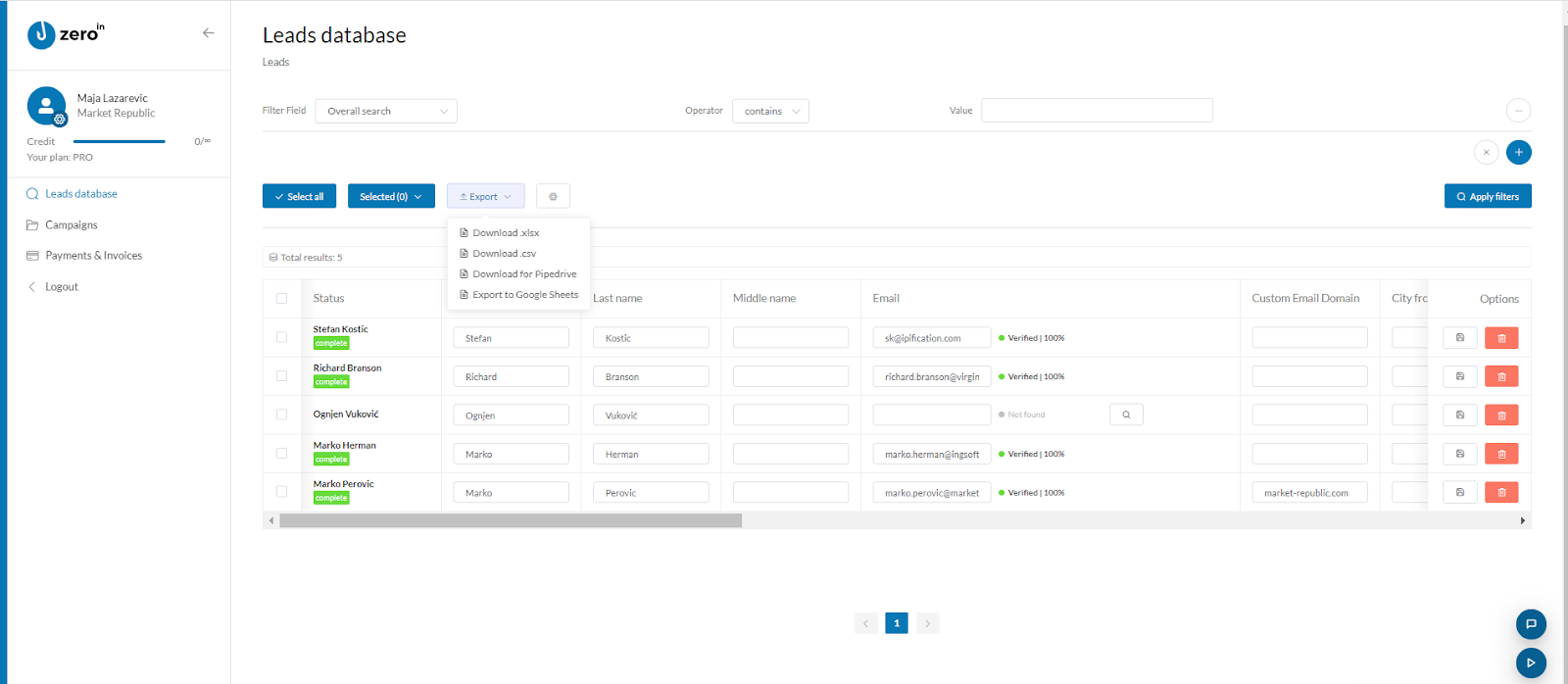Select Export to Google Sheets option
This screenshot has width=1568, height=684.
pyautogui.click(x=518, y=295)
